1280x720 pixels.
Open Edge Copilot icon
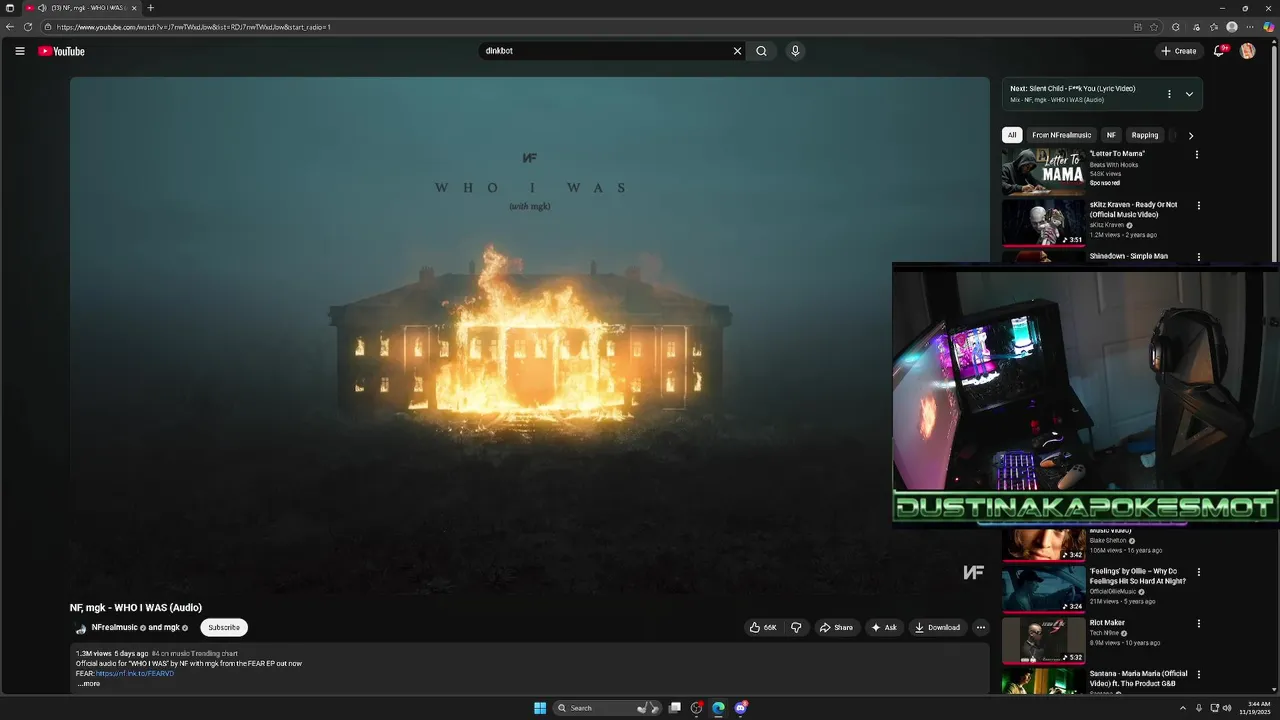[x=1269, y=27]
